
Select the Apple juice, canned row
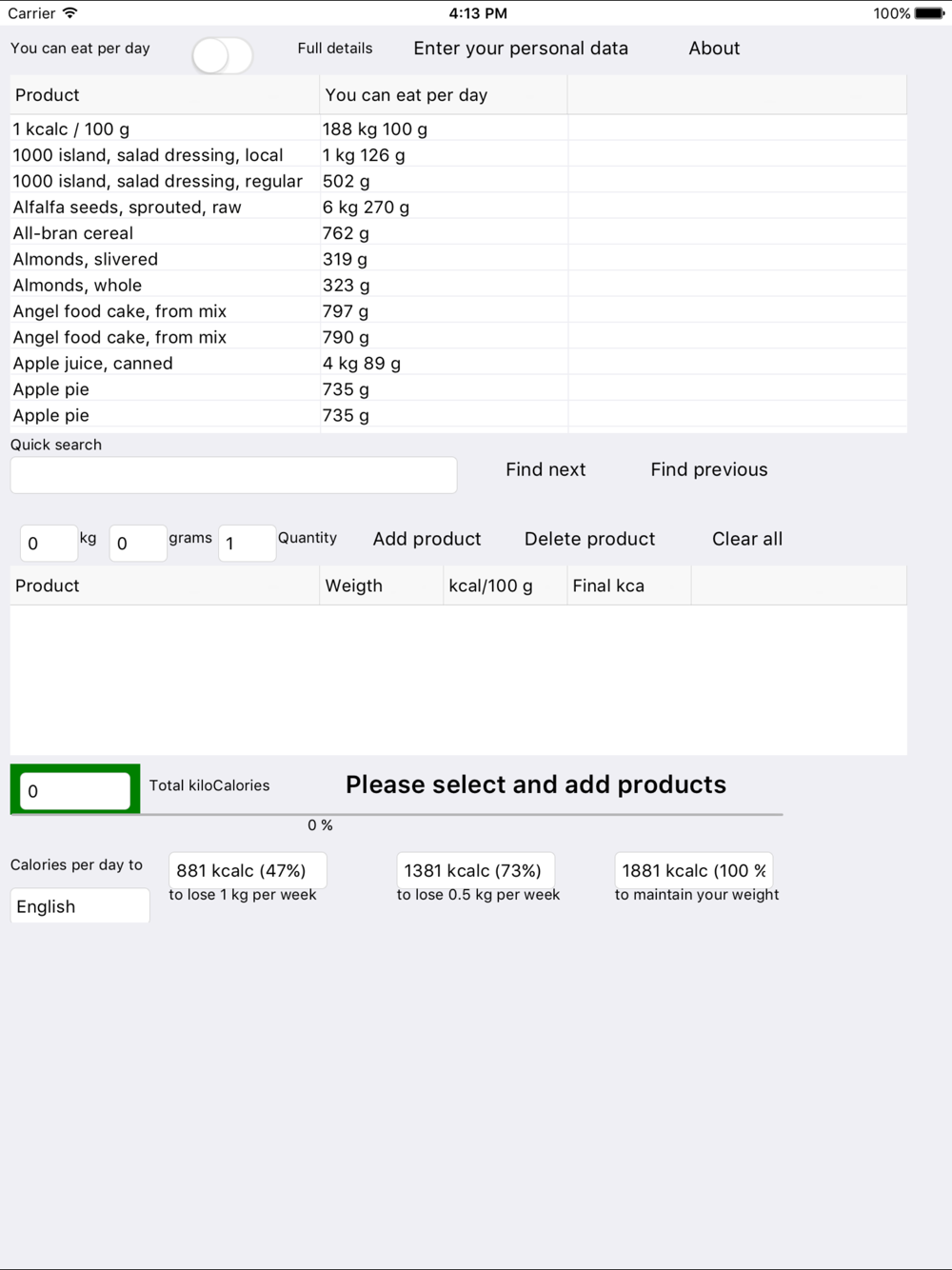458,363
